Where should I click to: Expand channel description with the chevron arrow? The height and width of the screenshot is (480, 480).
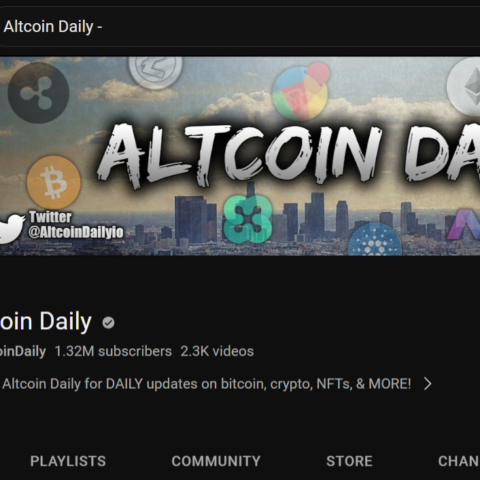(x=428, y=384)
